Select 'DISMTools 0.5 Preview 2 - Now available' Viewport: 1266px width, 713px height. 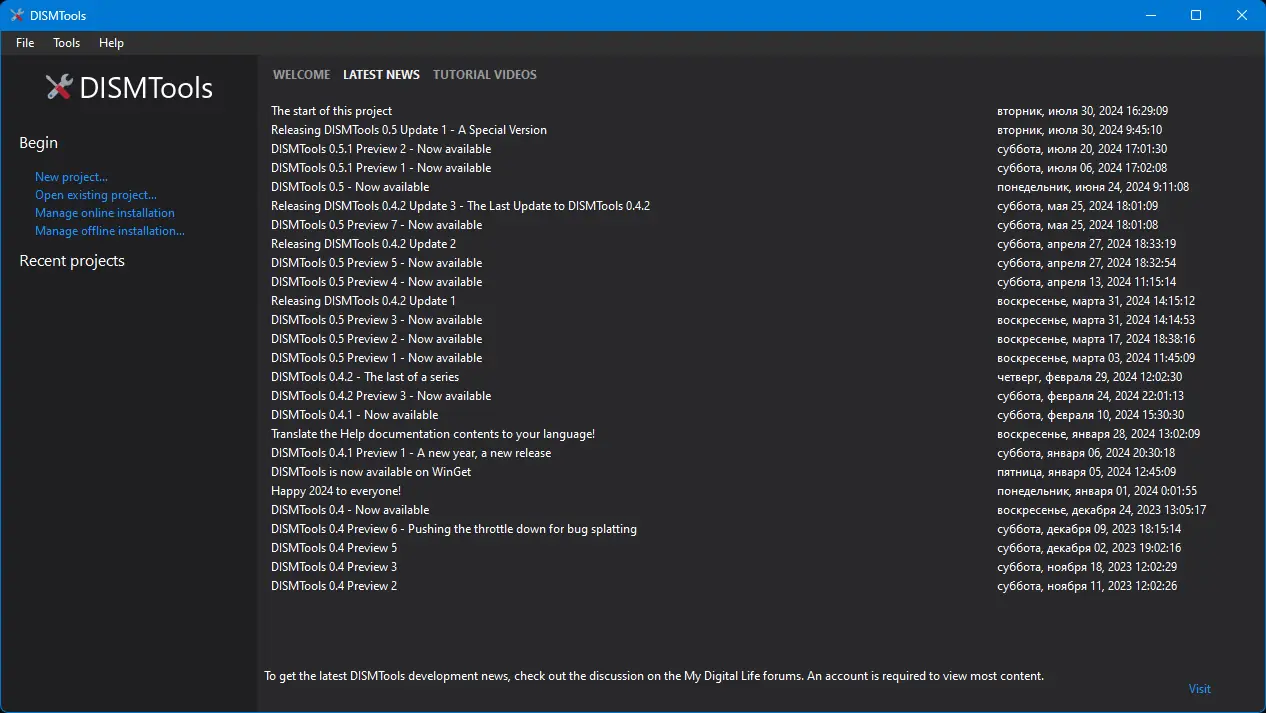(x=377, y=339)
